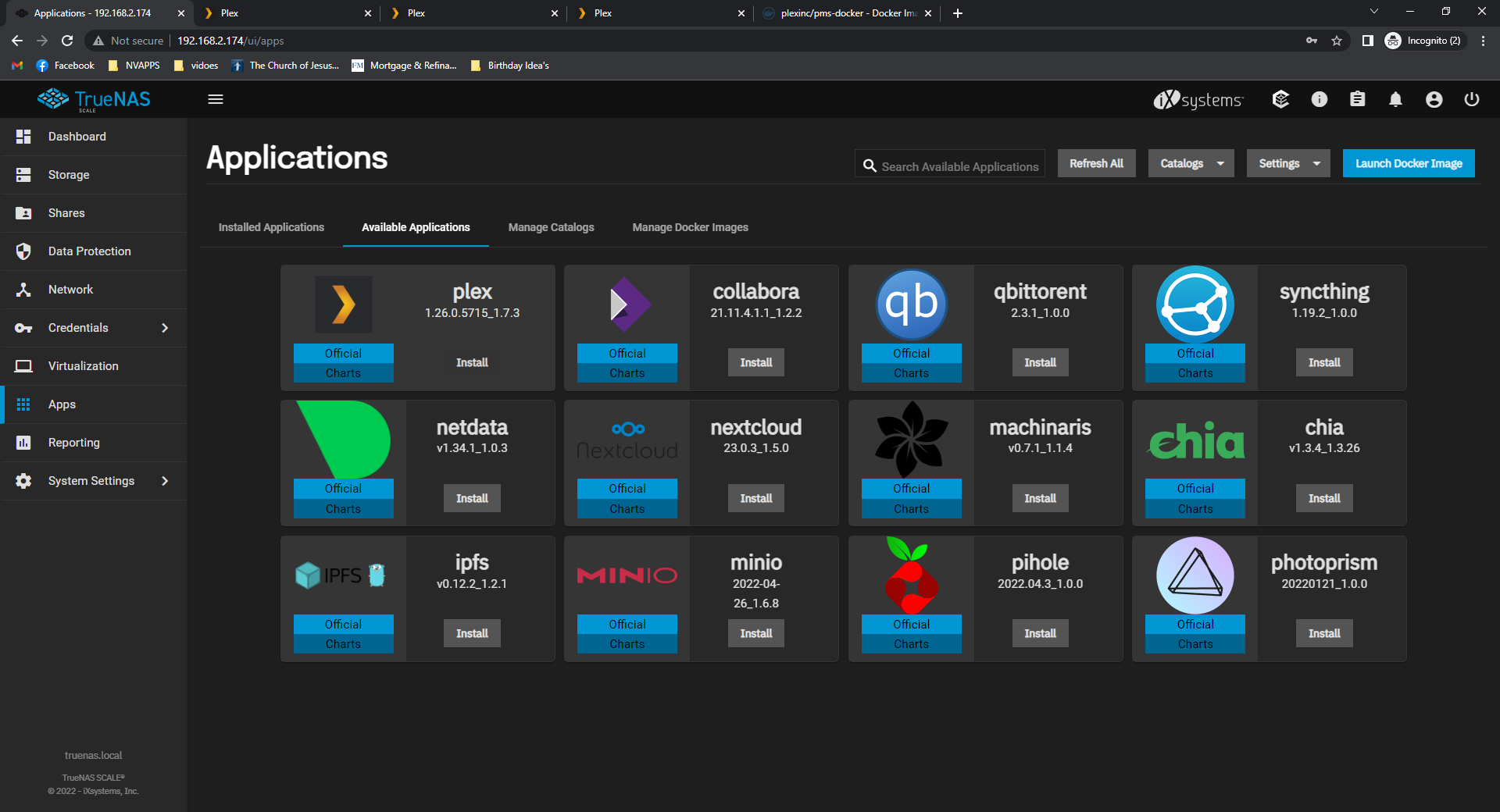Bookmark this page with the star icon
The image size is (1500, 812).
pyautogui.click(x=1337, y=41)
